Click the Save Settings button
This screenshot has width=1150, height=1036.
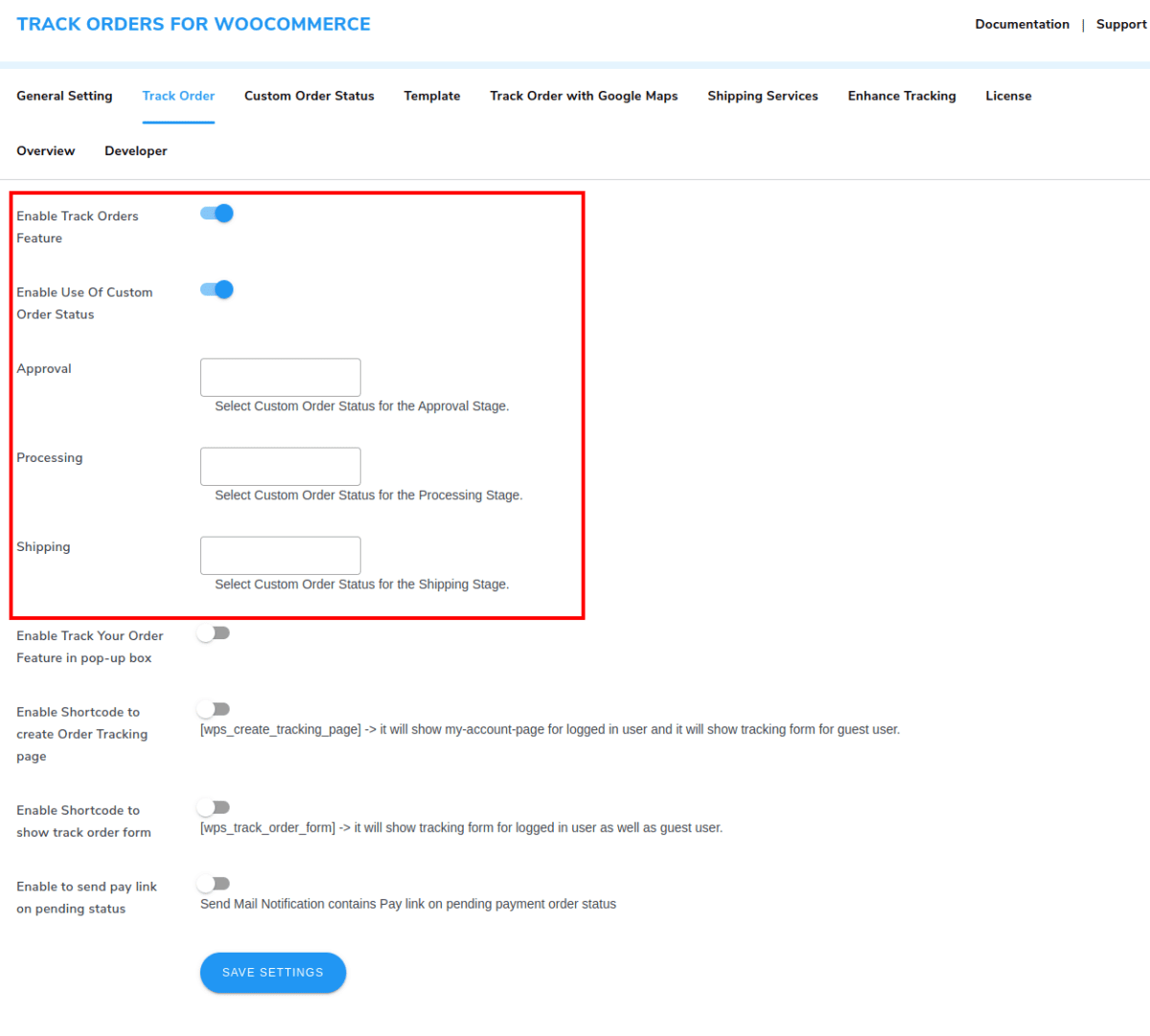click(x=273, y=973)
